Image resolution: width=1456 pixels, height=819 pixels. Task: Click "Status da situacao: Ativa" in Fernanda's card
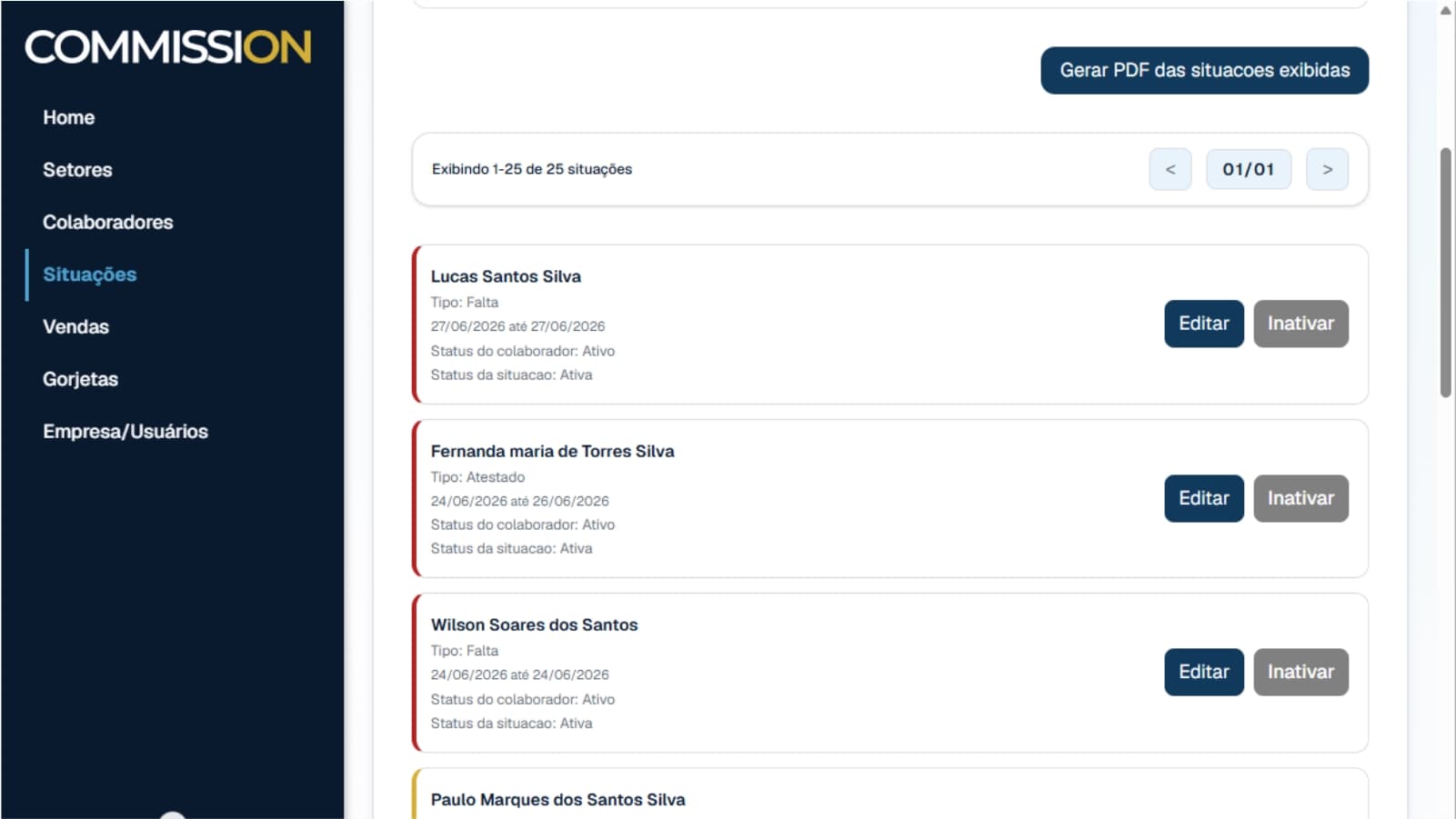[511, 548]
